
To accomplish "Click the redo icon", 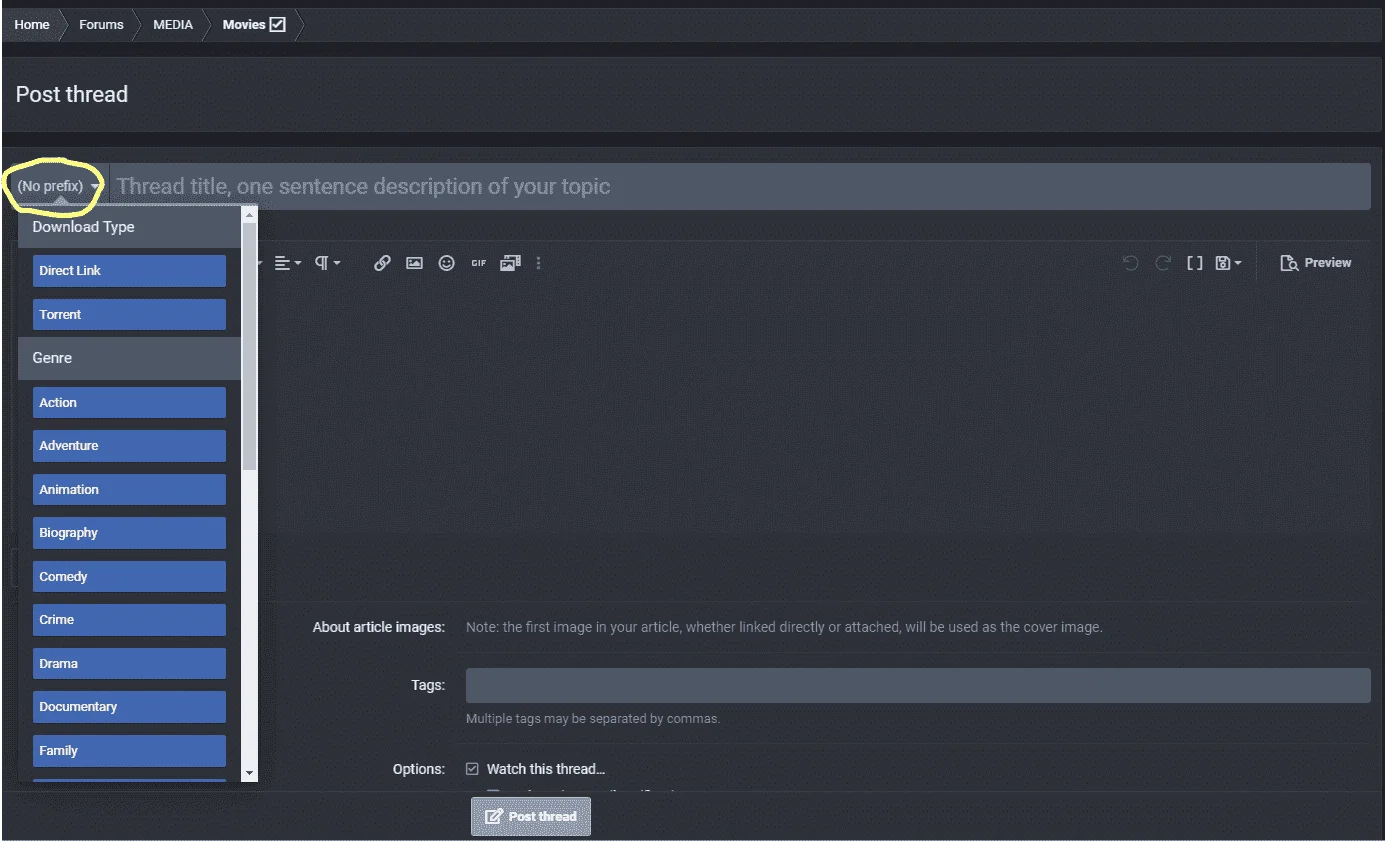I will pos(1163,263).
